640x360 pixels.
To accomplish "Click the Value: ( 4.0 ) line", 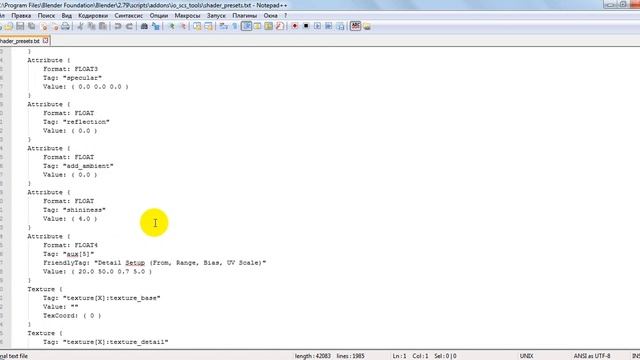I will [70, 219].
